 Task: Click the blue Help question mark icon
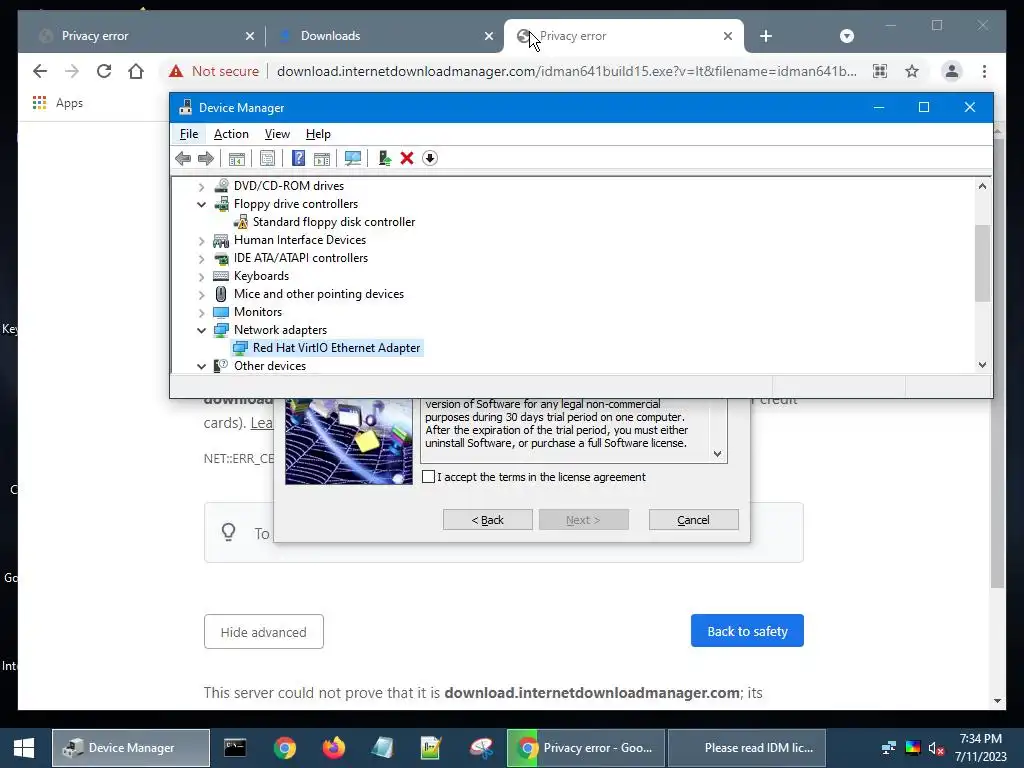pos(298,158)
